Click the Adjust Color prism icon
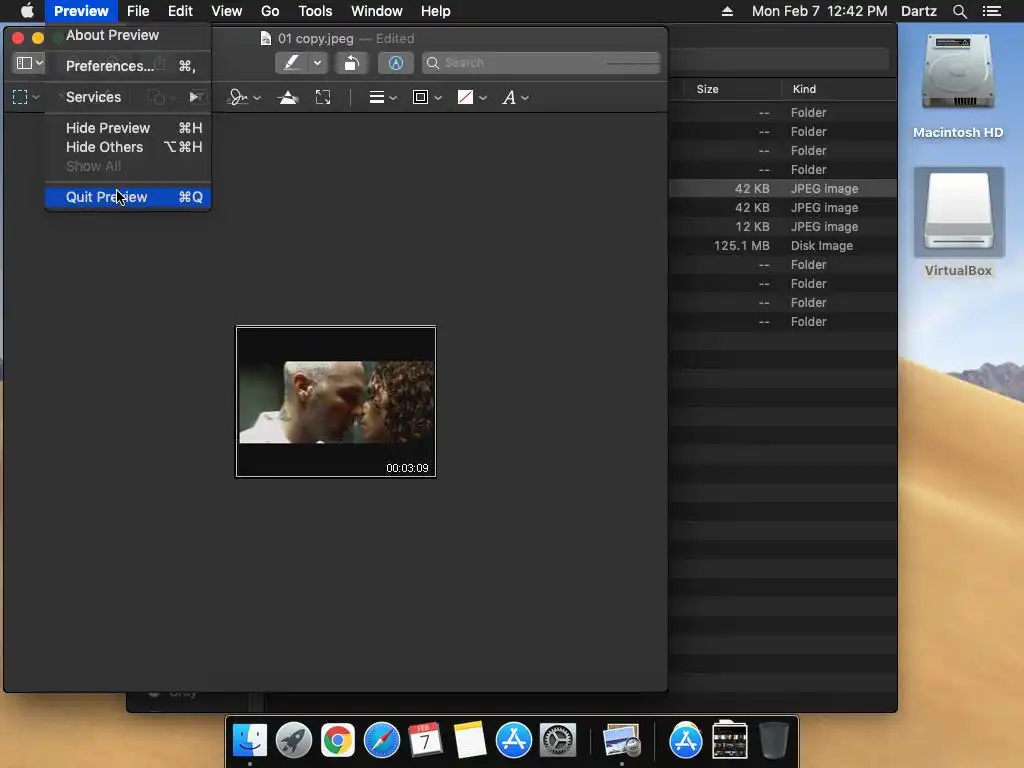 (287, 97)
